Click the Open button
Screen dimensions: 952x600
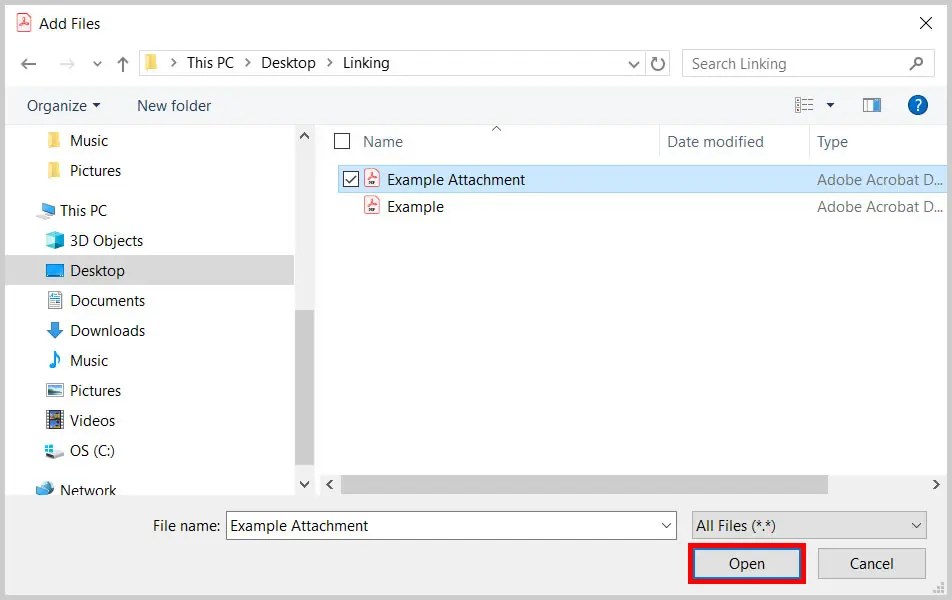pyautogui.click(x=746, y=563)
